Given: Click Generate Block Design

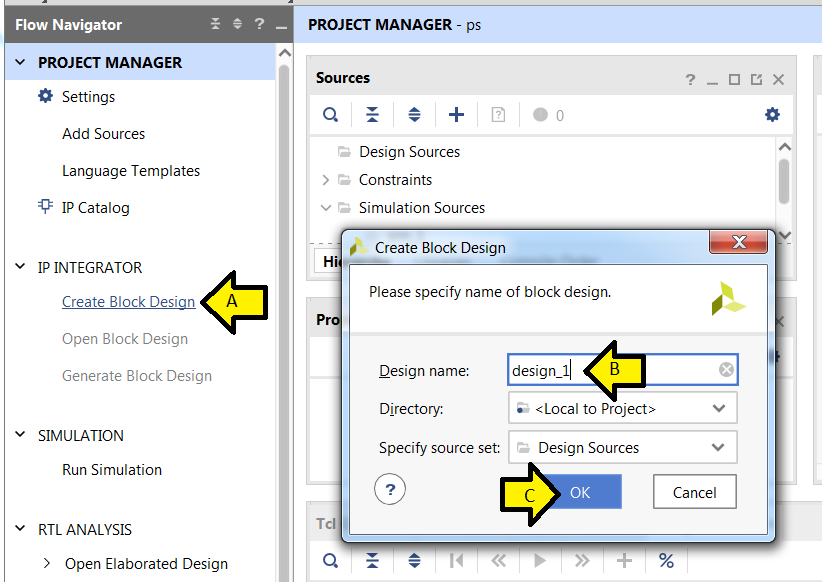Looking at the screenshot, I should click(x=137, y=376).
